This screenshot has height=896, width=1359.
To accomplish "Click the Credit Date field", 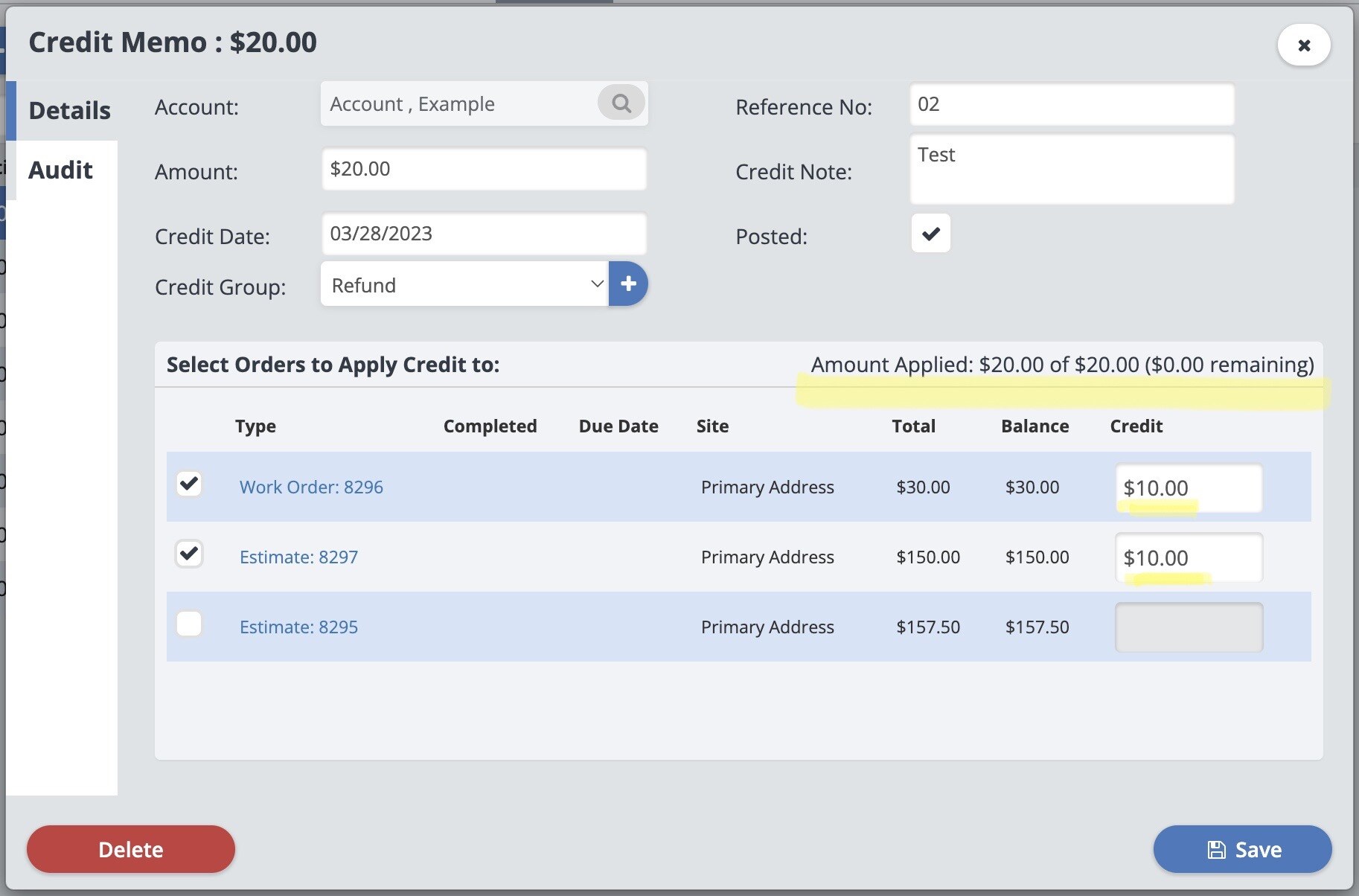I will point(484,234).
